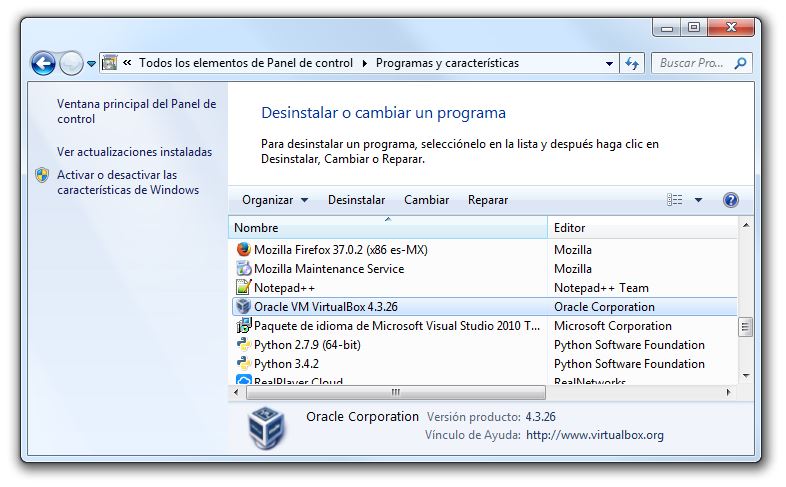Click Cambiar in the toolbar

coord(427,200)
